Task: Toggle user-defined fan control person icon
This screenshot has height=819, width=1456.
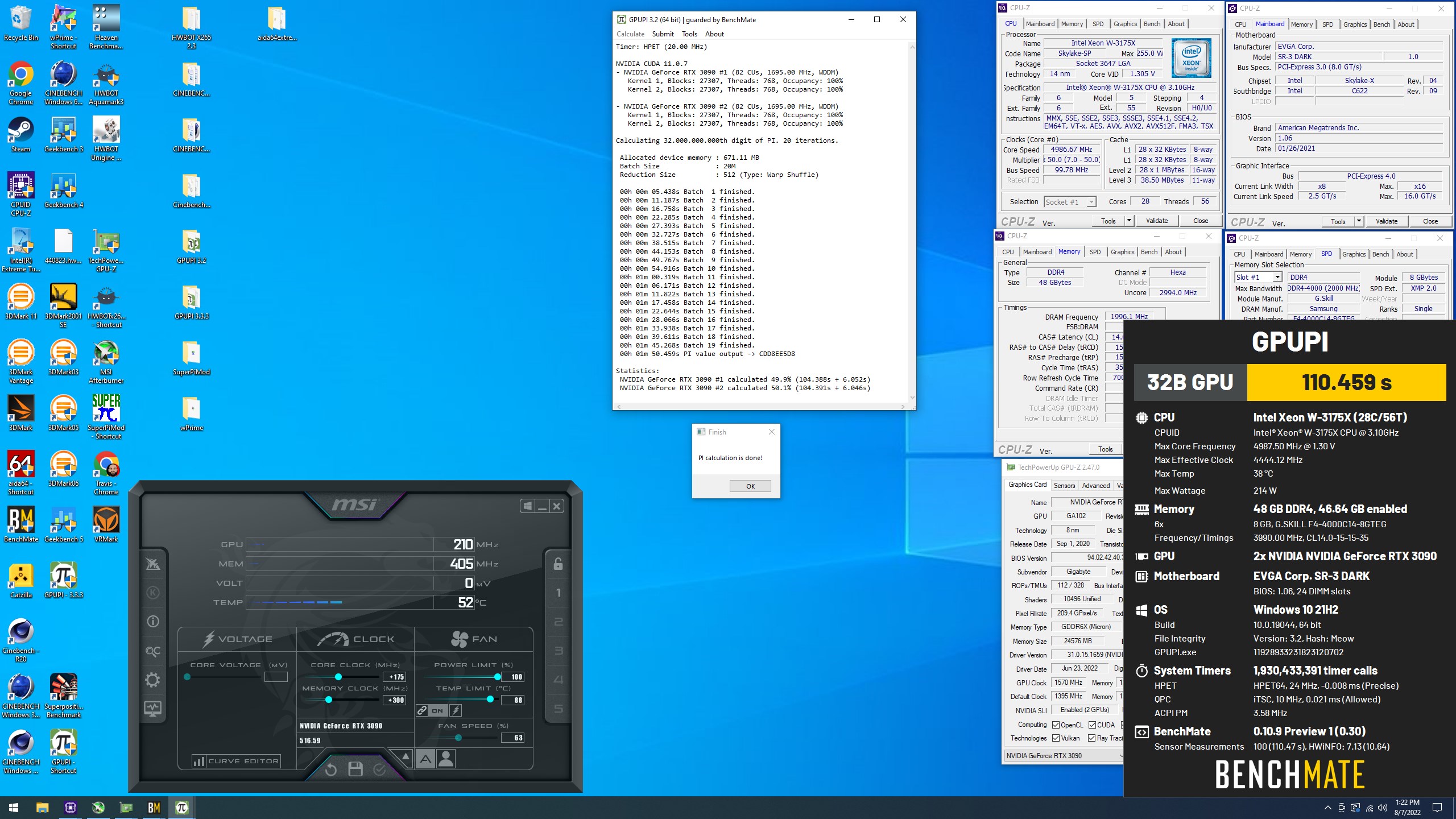Action: pos(446,759)
